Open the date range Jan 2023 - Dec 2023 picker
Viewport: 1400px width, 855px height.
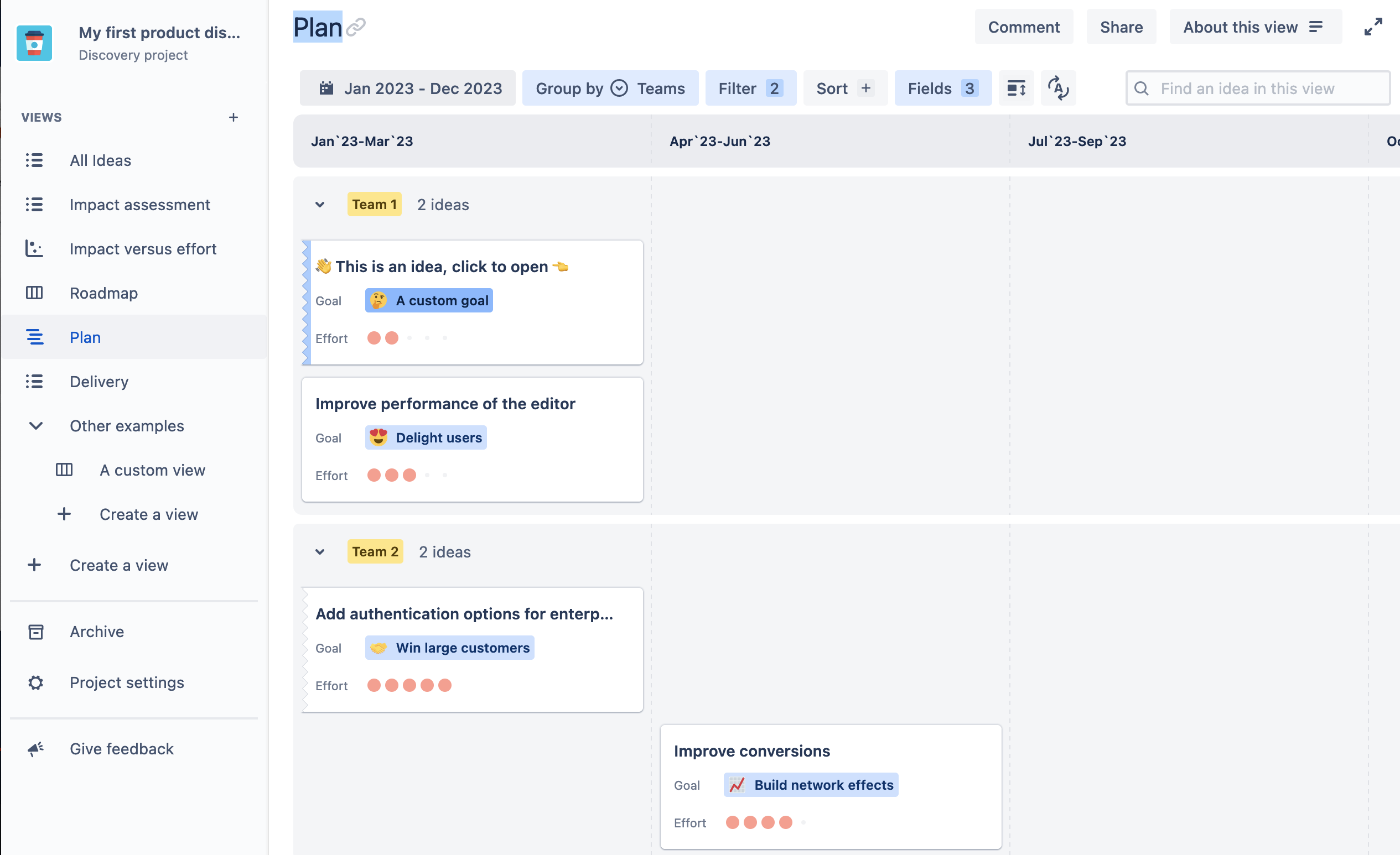[x=407, y=88]
